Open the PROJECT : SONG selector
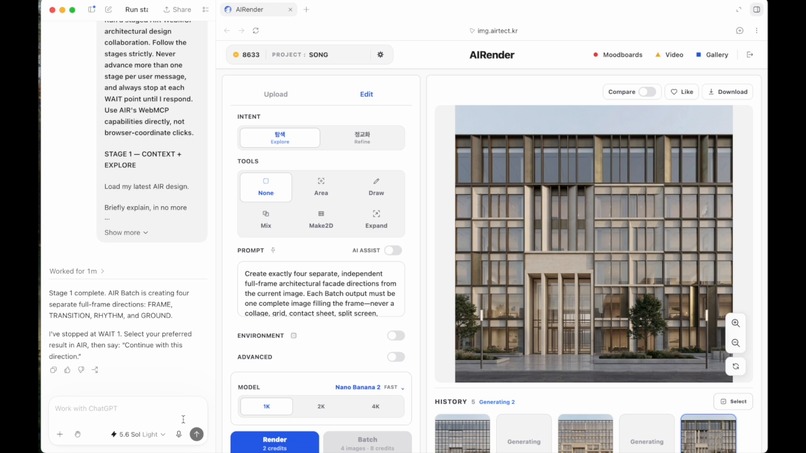806x453 pixels. point(300,55)
